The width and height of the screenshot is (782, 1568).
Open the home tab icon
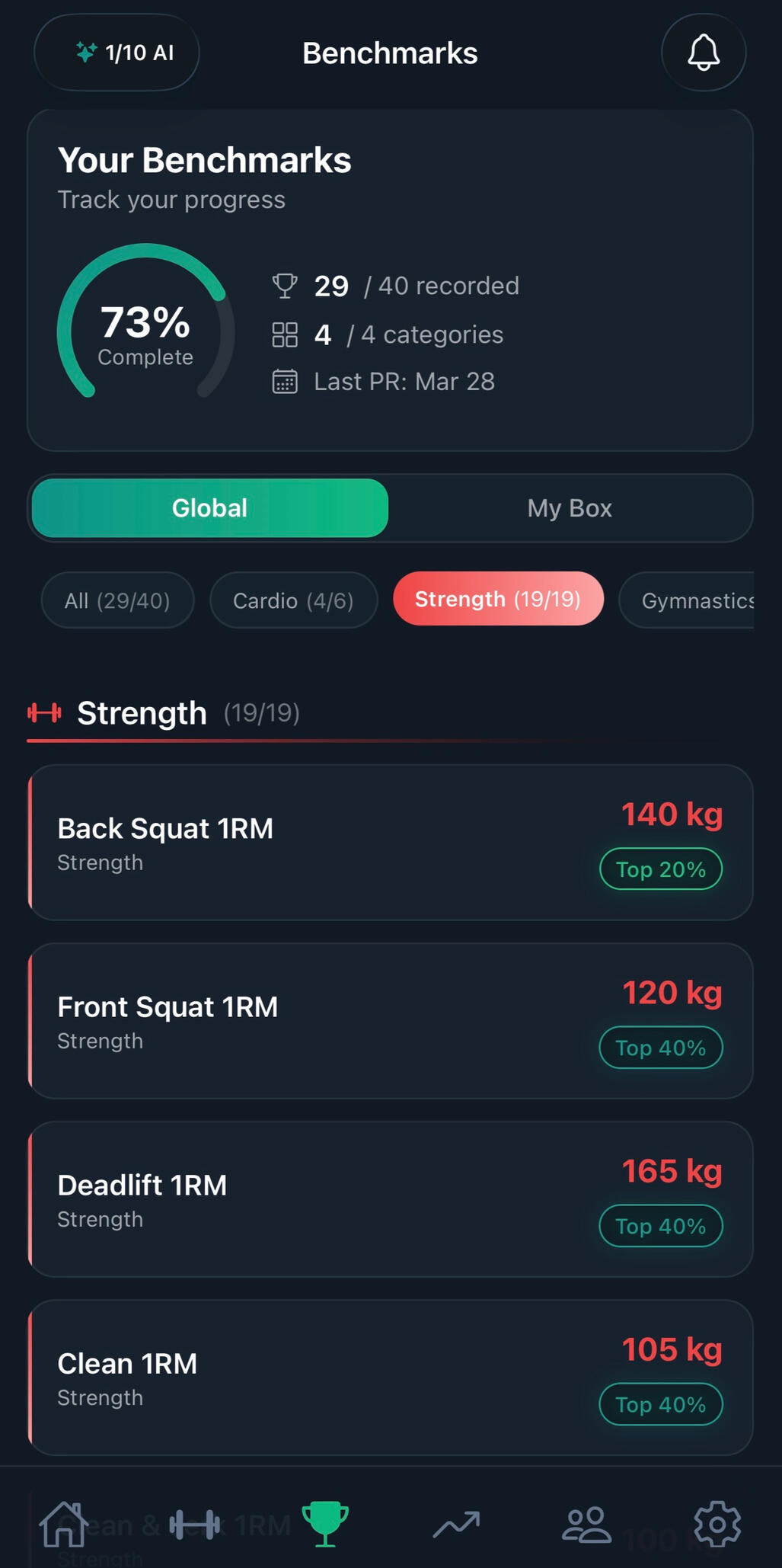click(63, 1524)
